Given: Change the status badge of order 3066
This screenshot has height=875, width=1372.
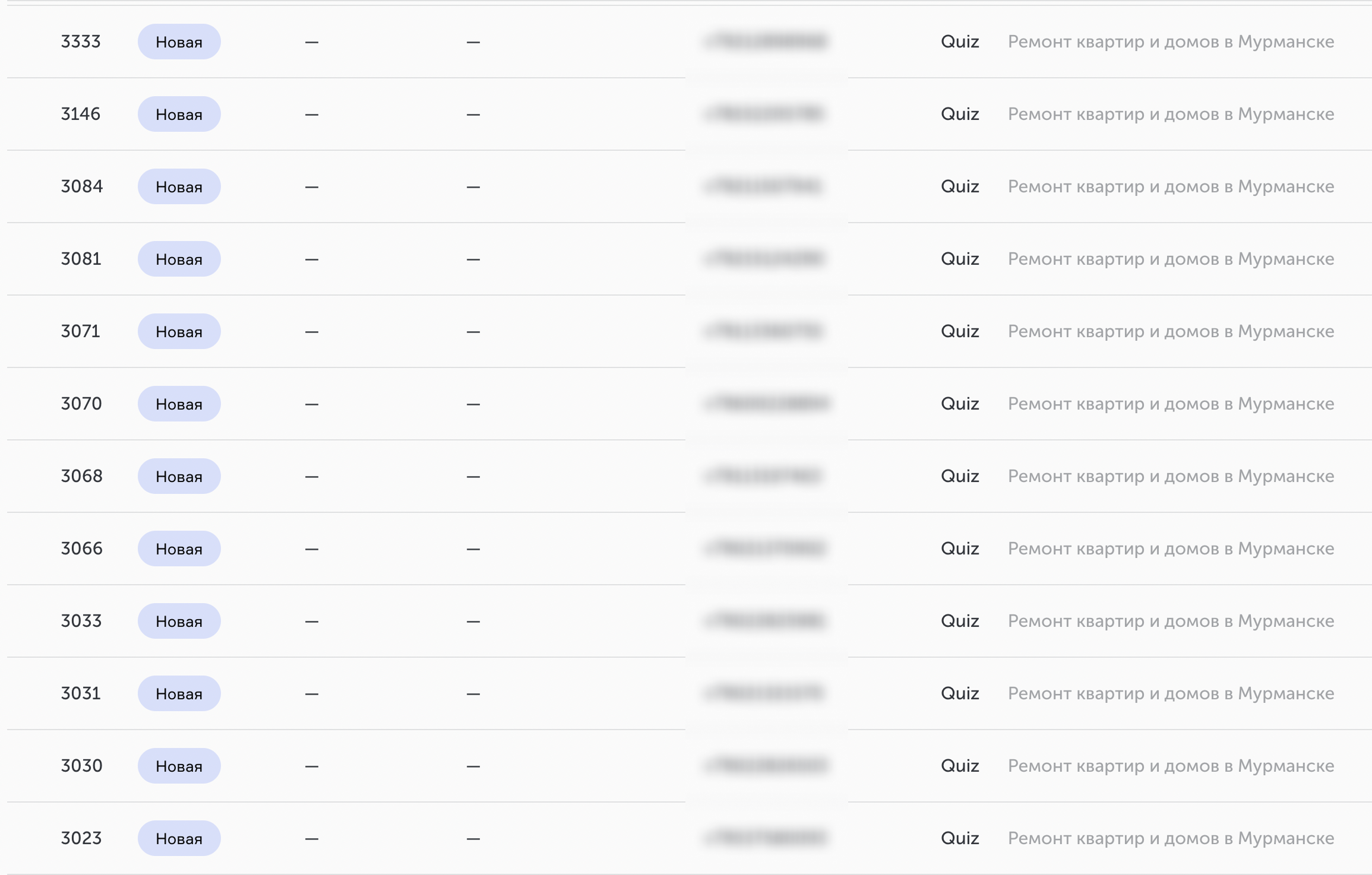Looking at the screenshot, I should pyautogui.click(x=179, y=549).
